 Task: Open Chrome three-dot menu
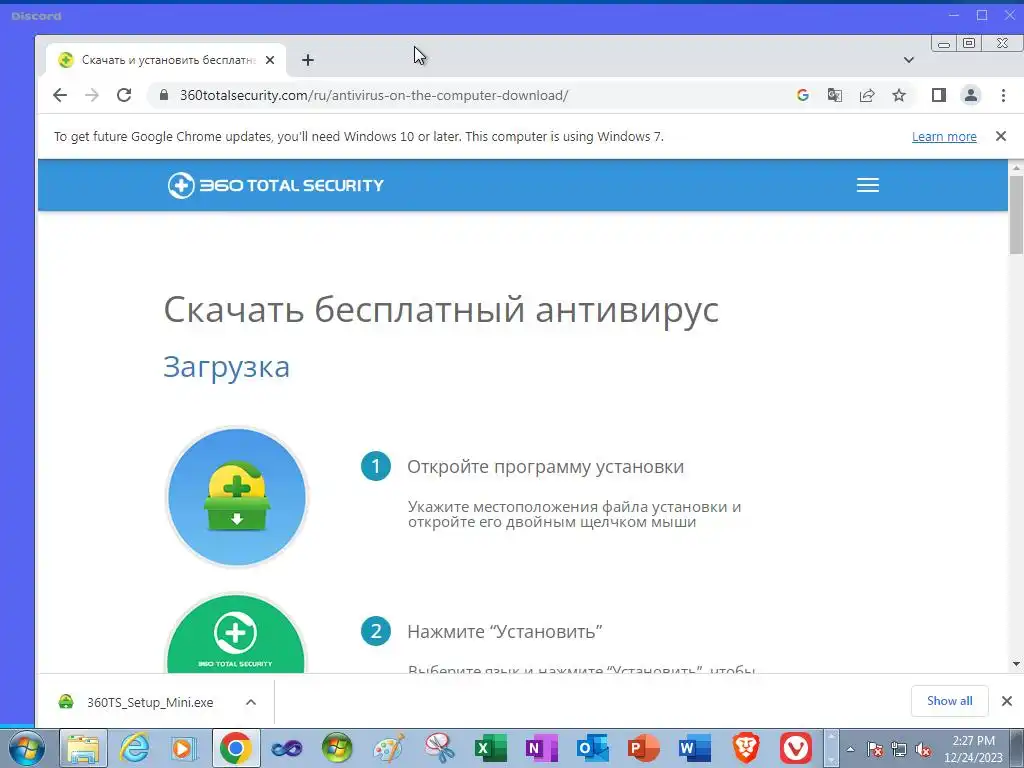coord(1003,95)
